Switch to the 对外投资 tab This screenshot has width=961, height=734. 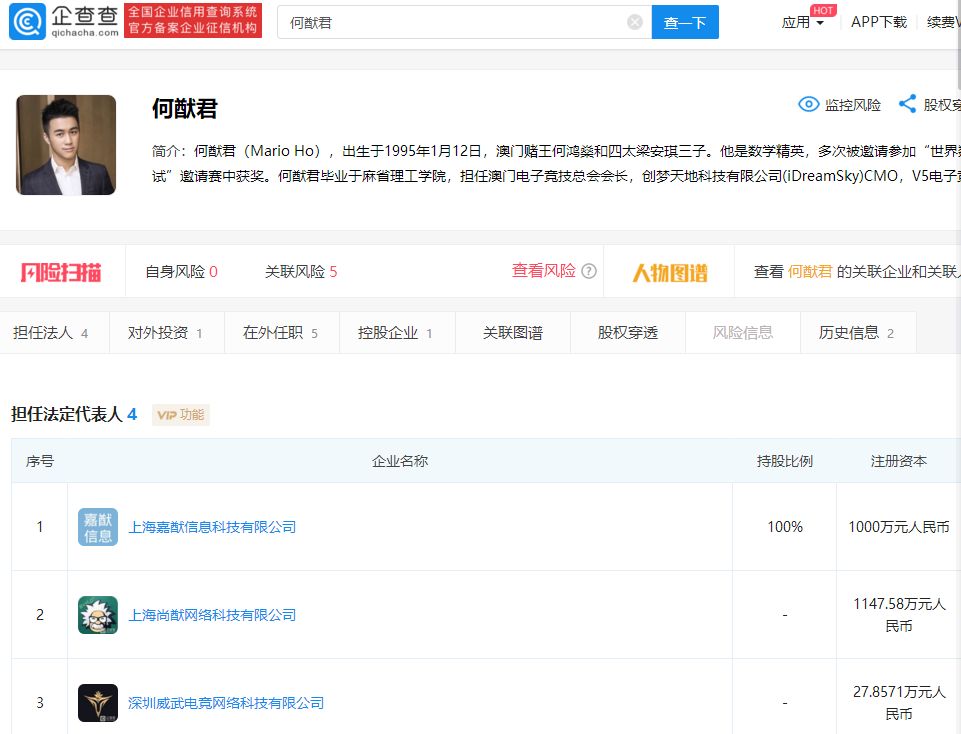tap(165, 333)
